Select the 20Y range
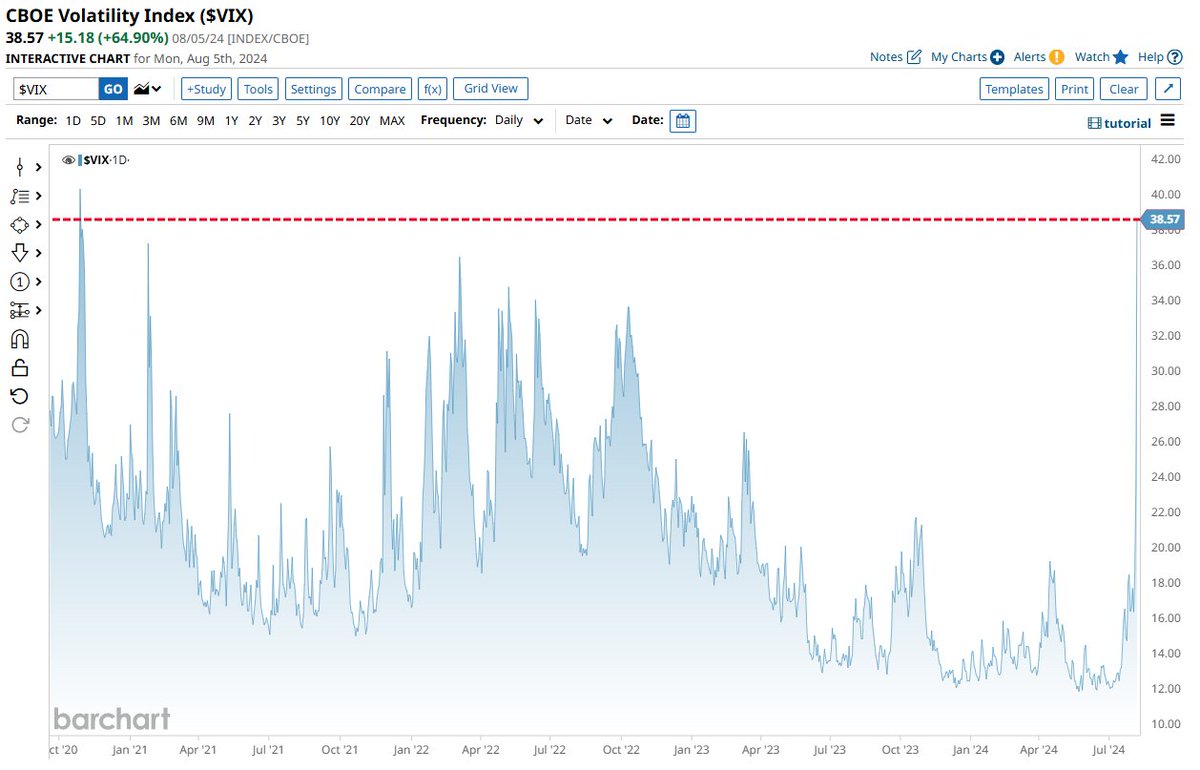The height and width of the screenshot is (770, 1200). click(x=360, y=120)
